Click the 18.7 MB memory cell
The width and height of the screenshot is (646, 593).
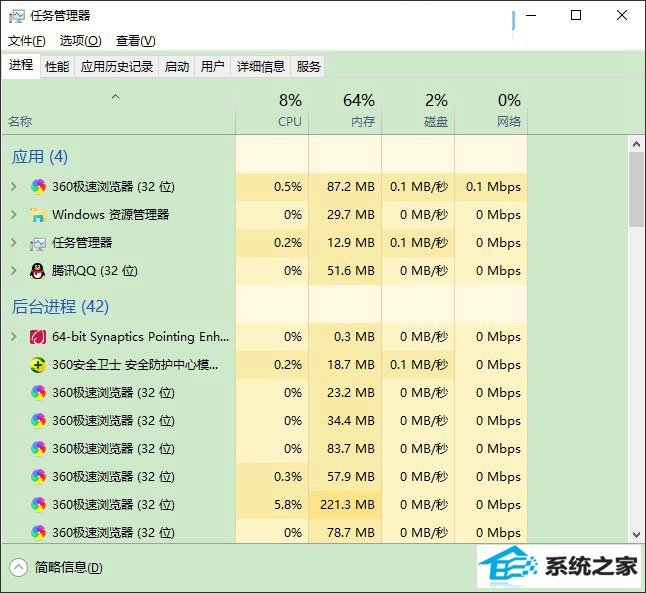point(345,365)
